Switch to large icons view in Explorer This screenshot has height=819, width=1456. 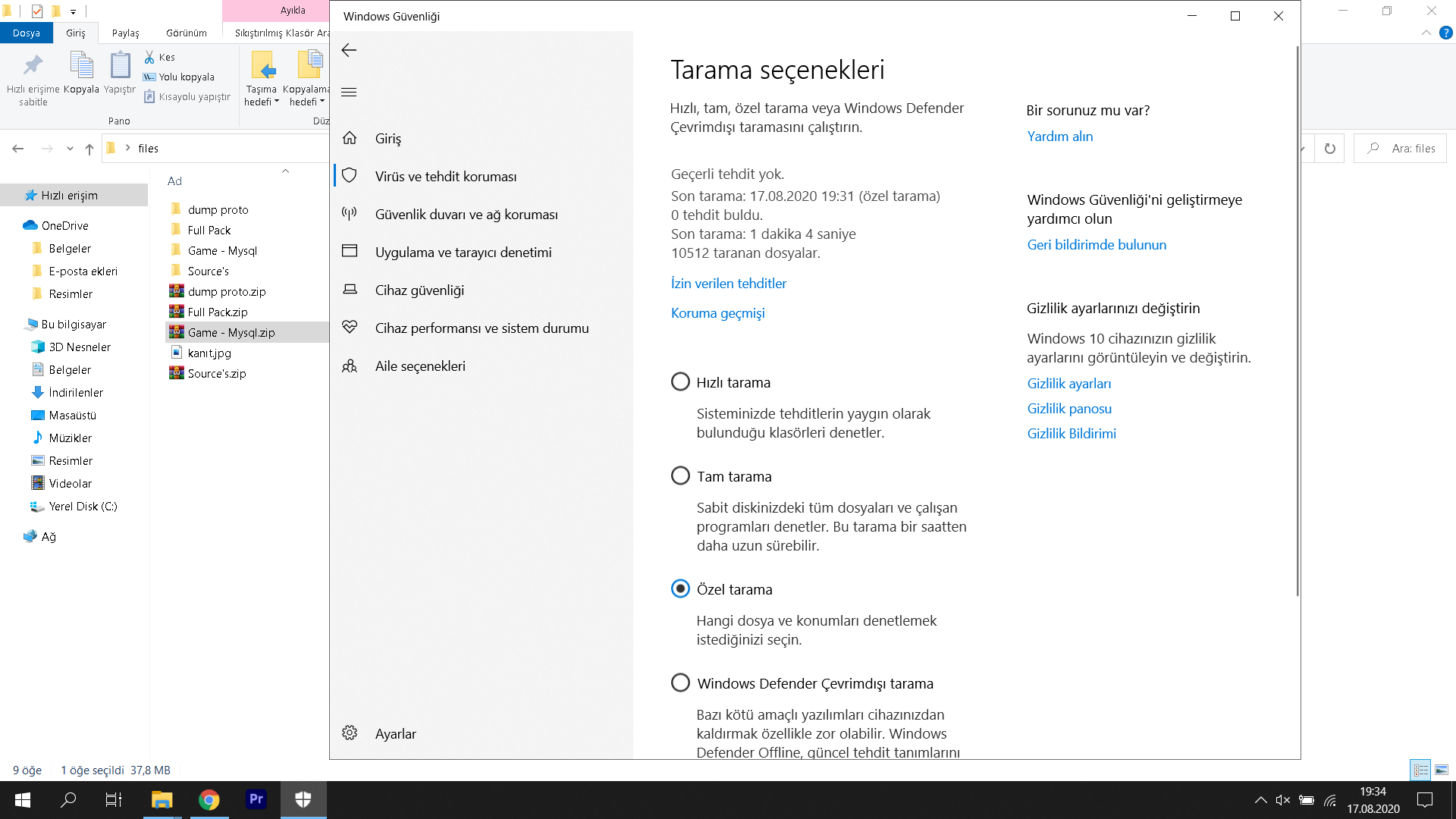coord(1442,770)
